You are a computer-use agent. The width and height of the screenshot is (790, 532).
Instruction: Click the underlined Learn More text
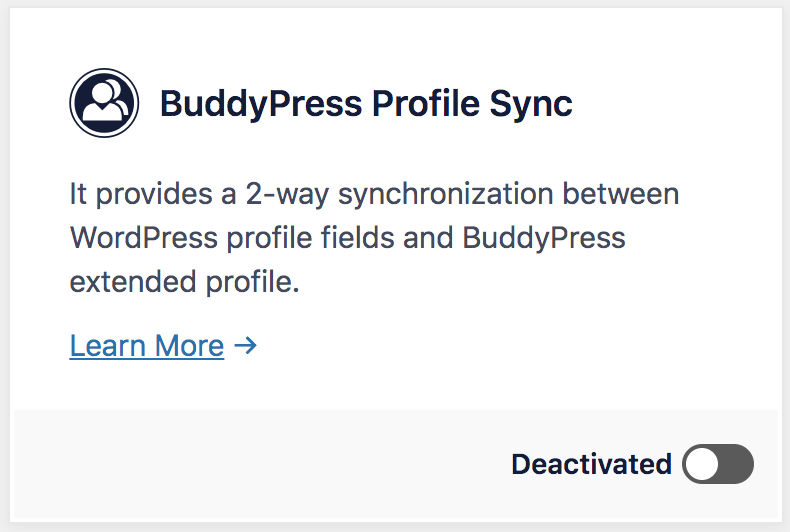(147, 346)
